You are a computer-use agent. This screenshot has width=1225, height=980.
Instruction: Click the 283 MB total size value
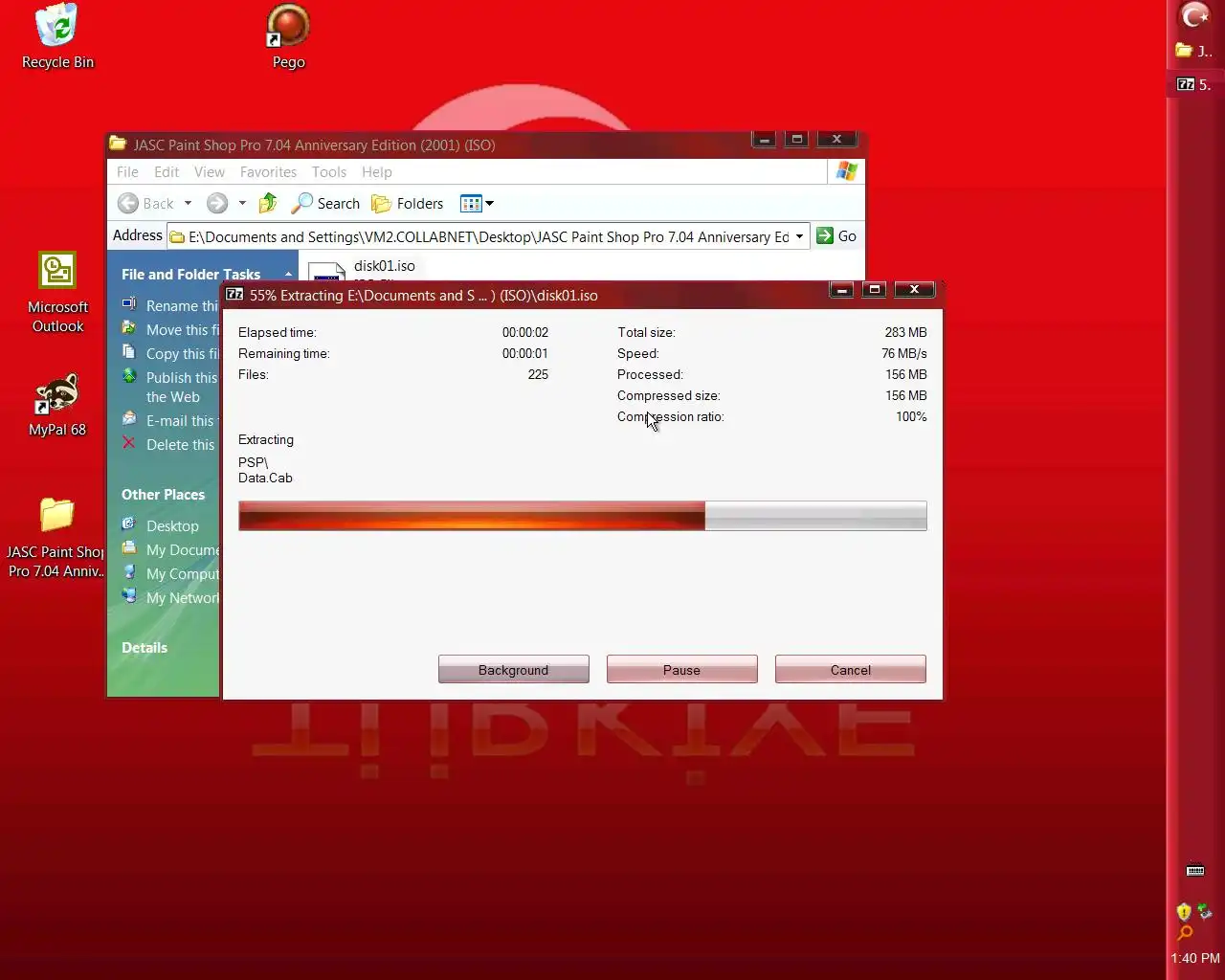click(x=905, y=332)
